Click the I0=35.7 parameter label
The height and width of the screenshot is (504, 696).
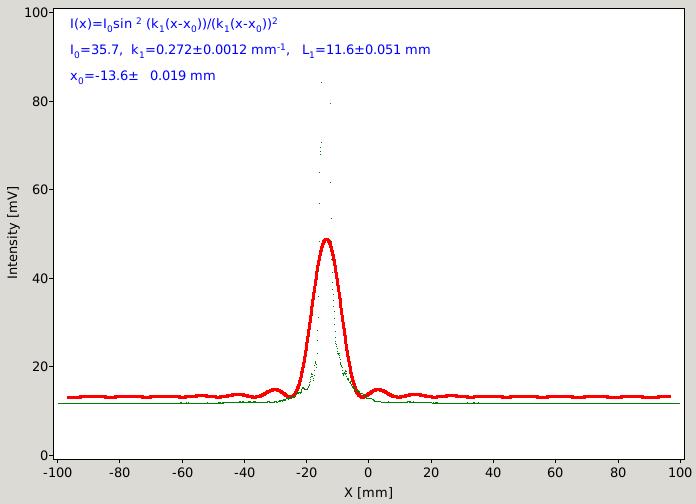pyautogui.click(x=95, y=50)
